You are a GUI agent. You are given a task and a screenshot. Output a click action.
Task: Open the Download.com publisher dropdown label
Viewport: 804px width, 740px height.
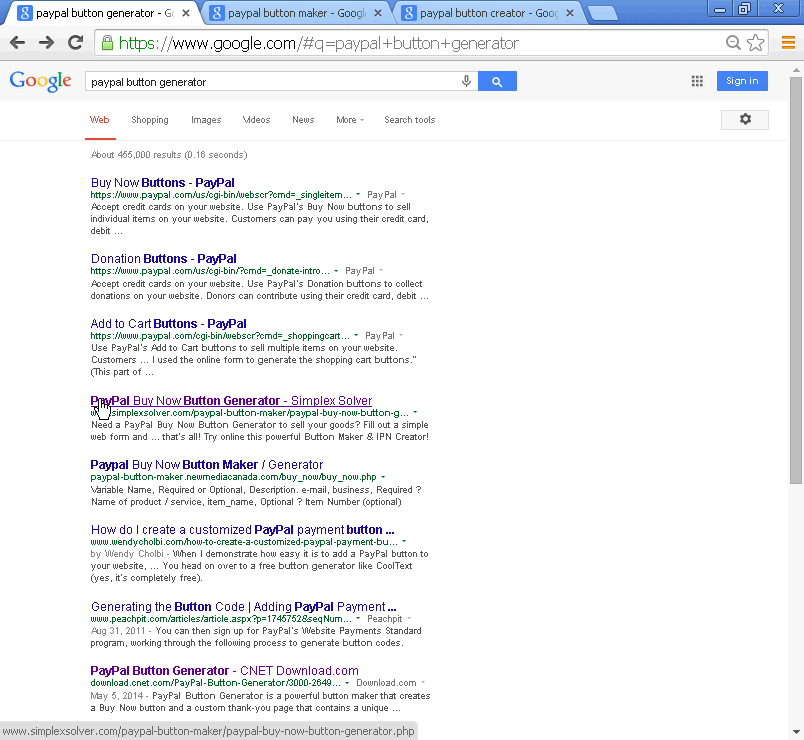[x=391, y=683]
